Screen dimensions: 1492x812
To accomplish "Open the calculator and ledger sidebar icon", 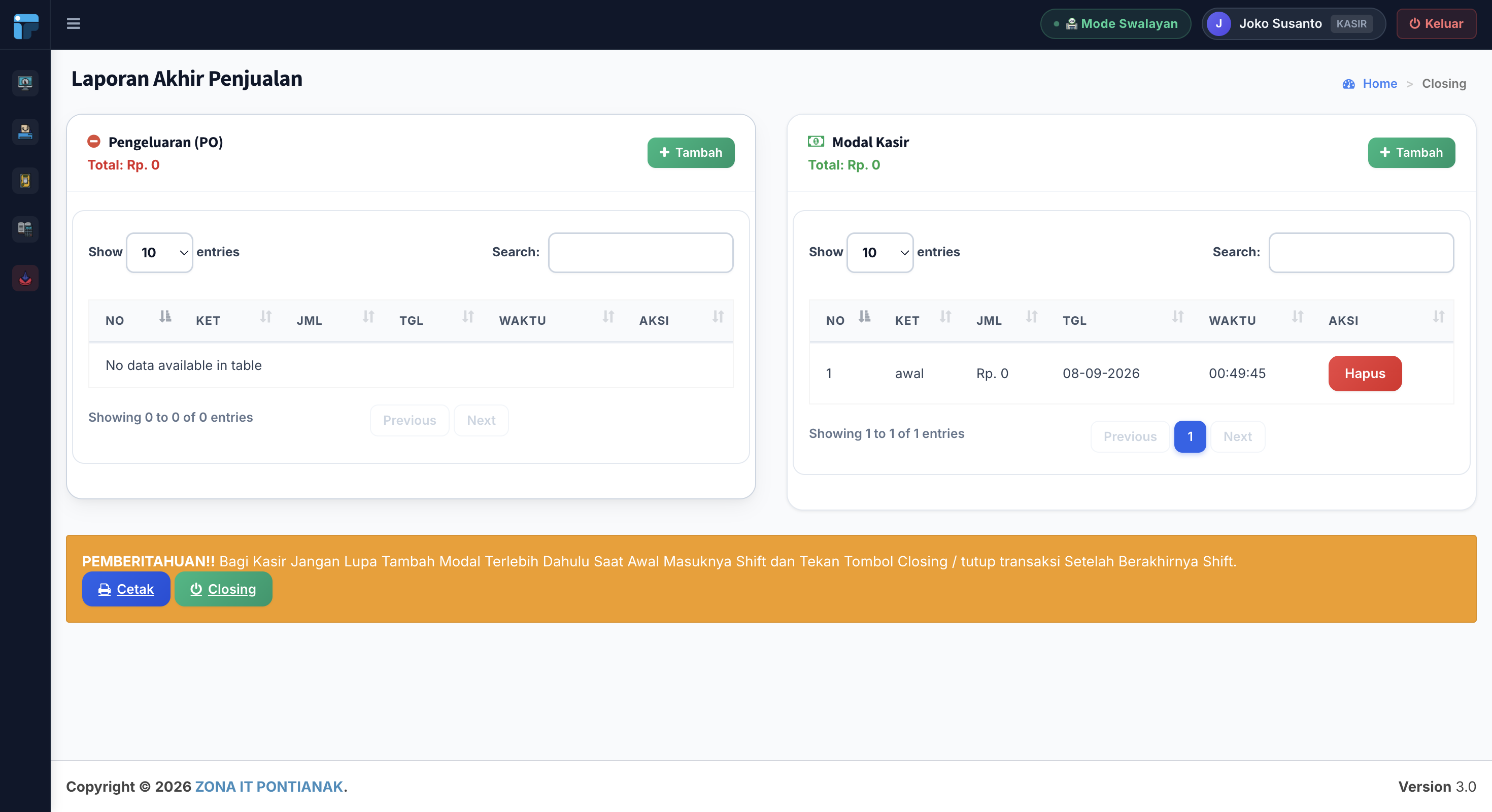I will click(25, 229).
